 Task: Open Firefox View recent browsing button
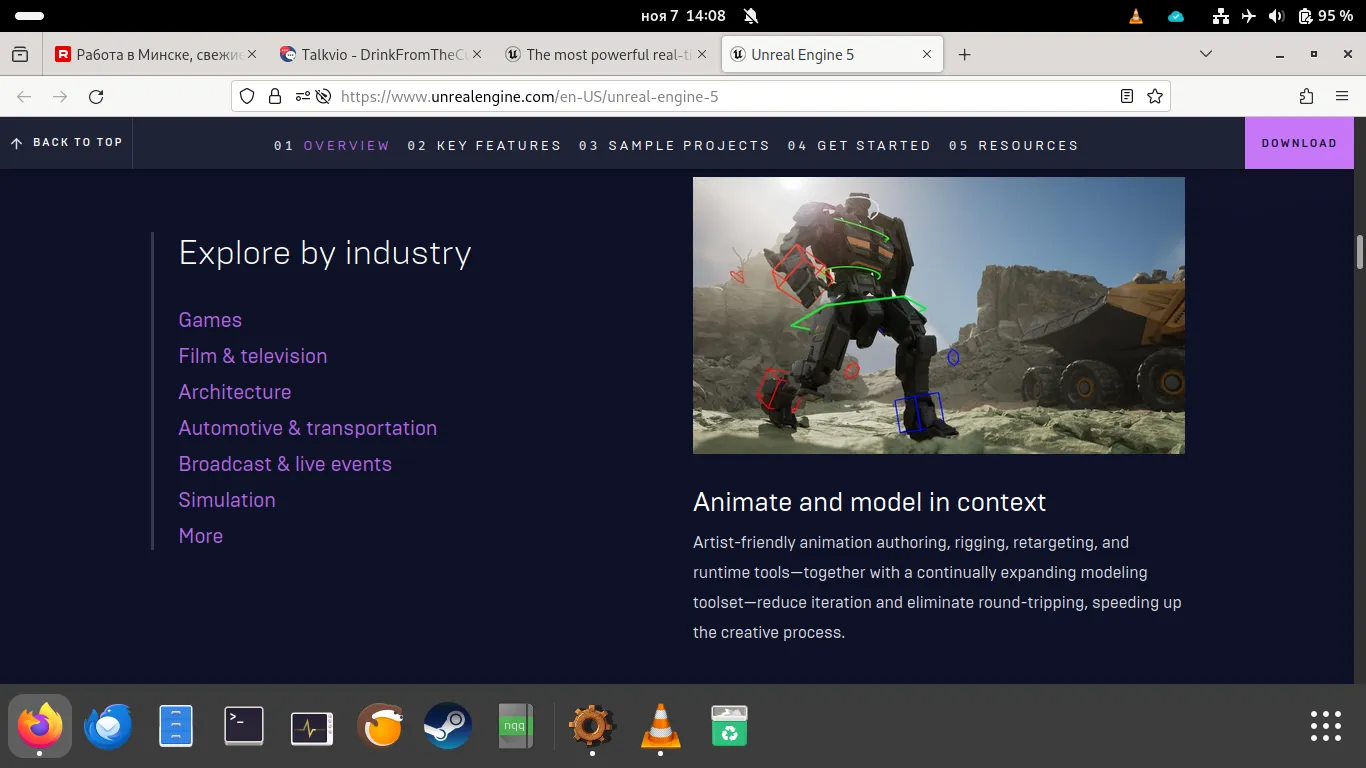20,54
